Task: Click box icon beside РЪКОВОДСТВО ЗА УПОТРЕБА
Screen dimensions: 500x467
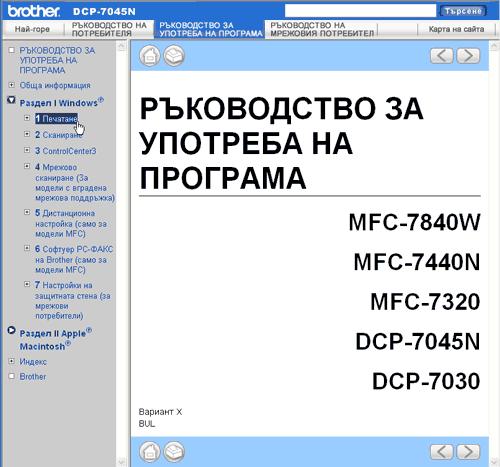Action: (x=11, y=50)
